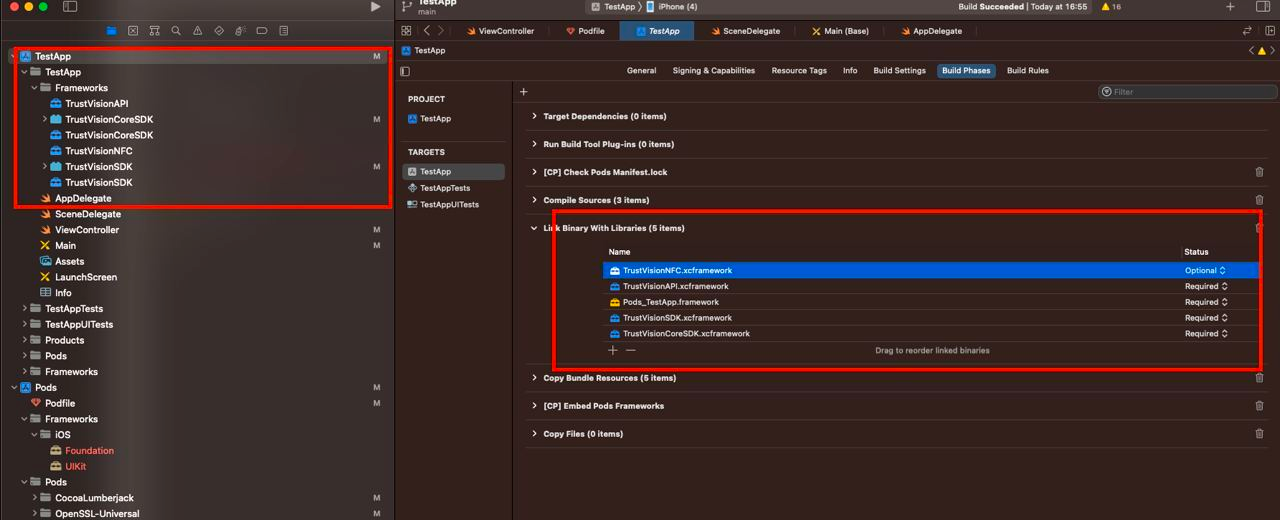Open the Report navigator icon
Viewport: 1280px width, 520px height.
[x=283, y=31]
